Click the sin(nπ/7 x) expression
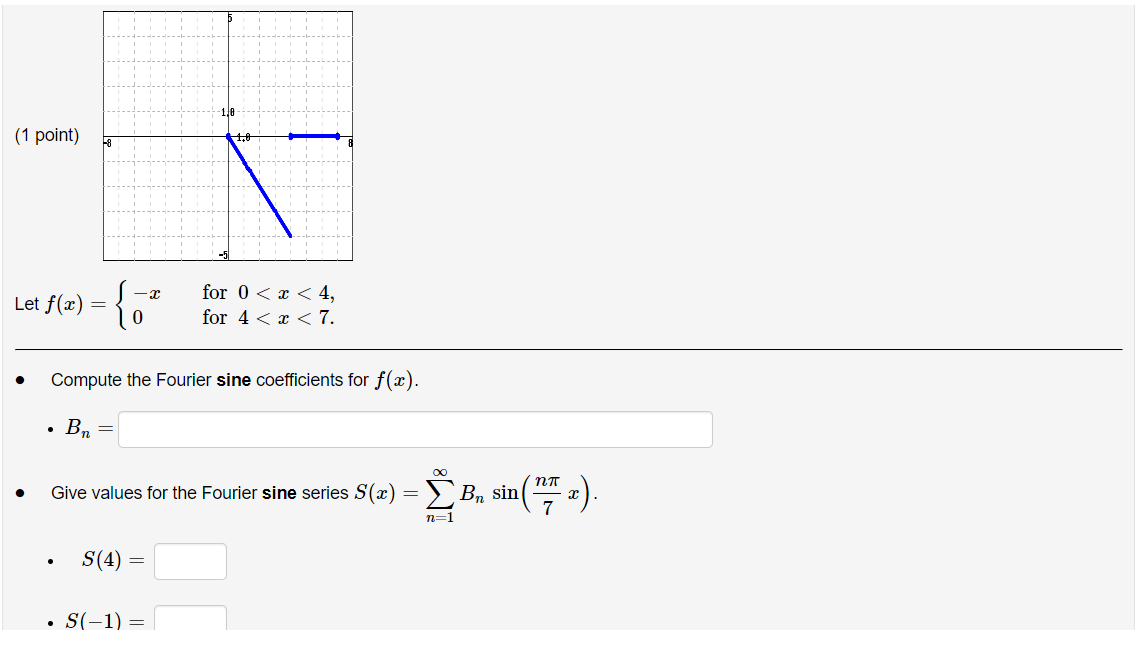 (542, 492)
